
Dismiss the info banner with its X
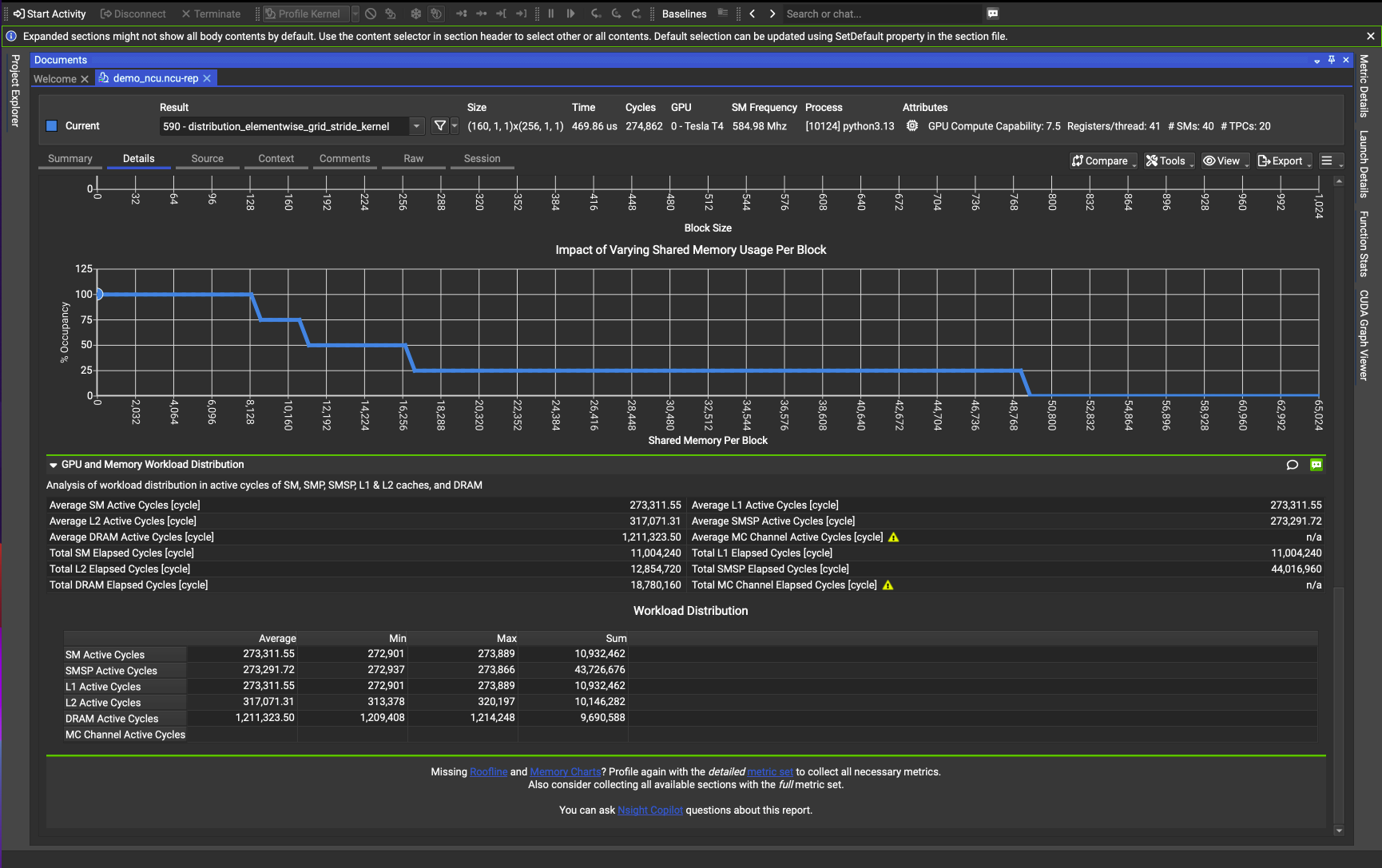click(1371, 36)
